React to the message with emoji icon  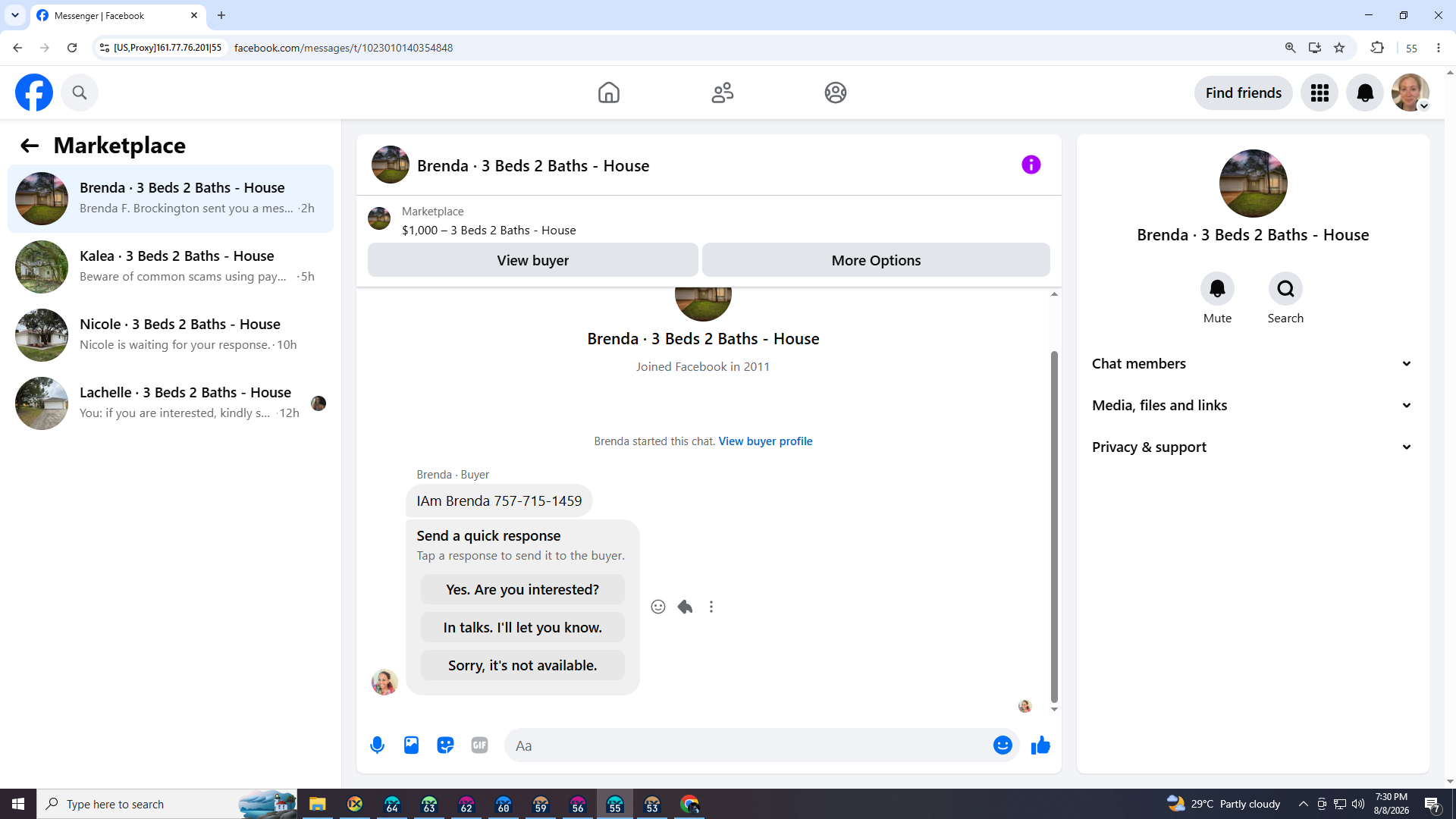pyautogui.click(x=658, y=607)
